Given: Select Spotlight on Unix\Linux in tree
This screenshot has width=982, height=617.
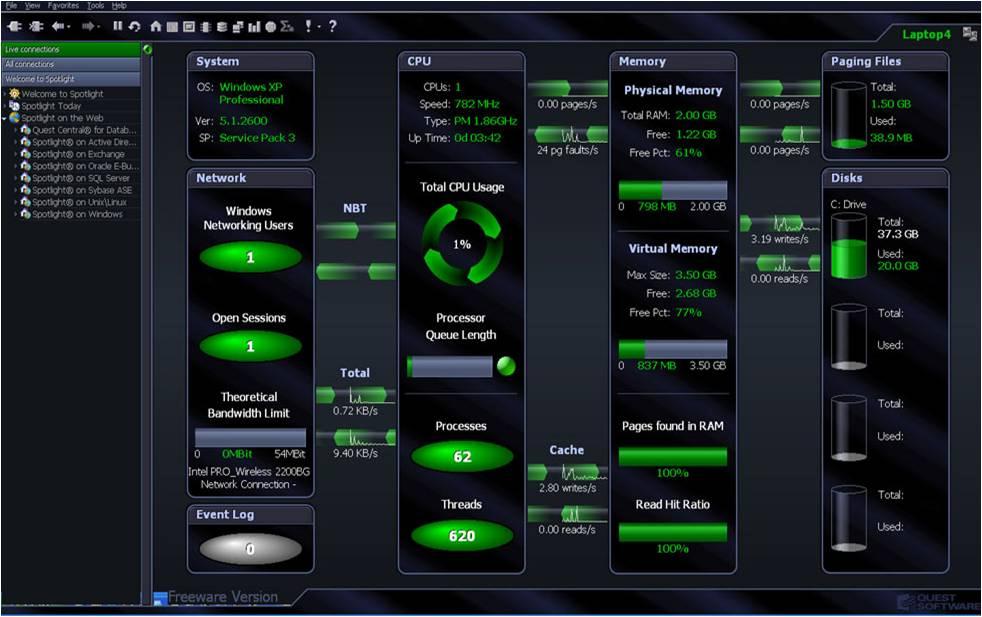Looking at the screenshot, I should pyautogui.click(x=80, y=202).
